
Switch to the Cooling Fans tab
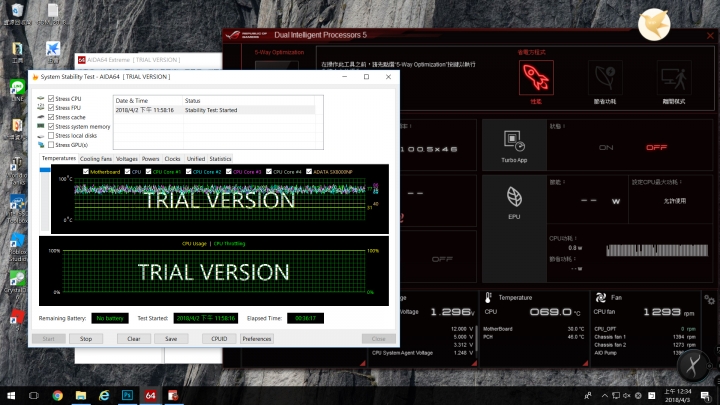click(x=96, y=159)
